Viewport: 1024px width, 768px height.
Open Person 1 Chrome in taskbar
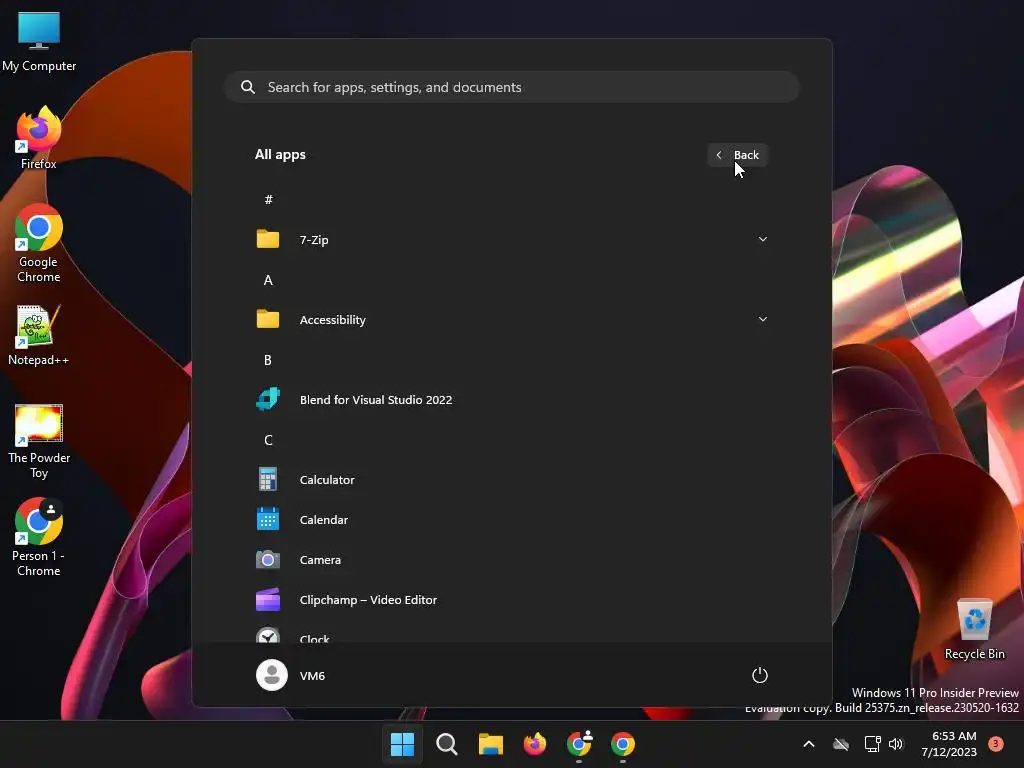579,744
